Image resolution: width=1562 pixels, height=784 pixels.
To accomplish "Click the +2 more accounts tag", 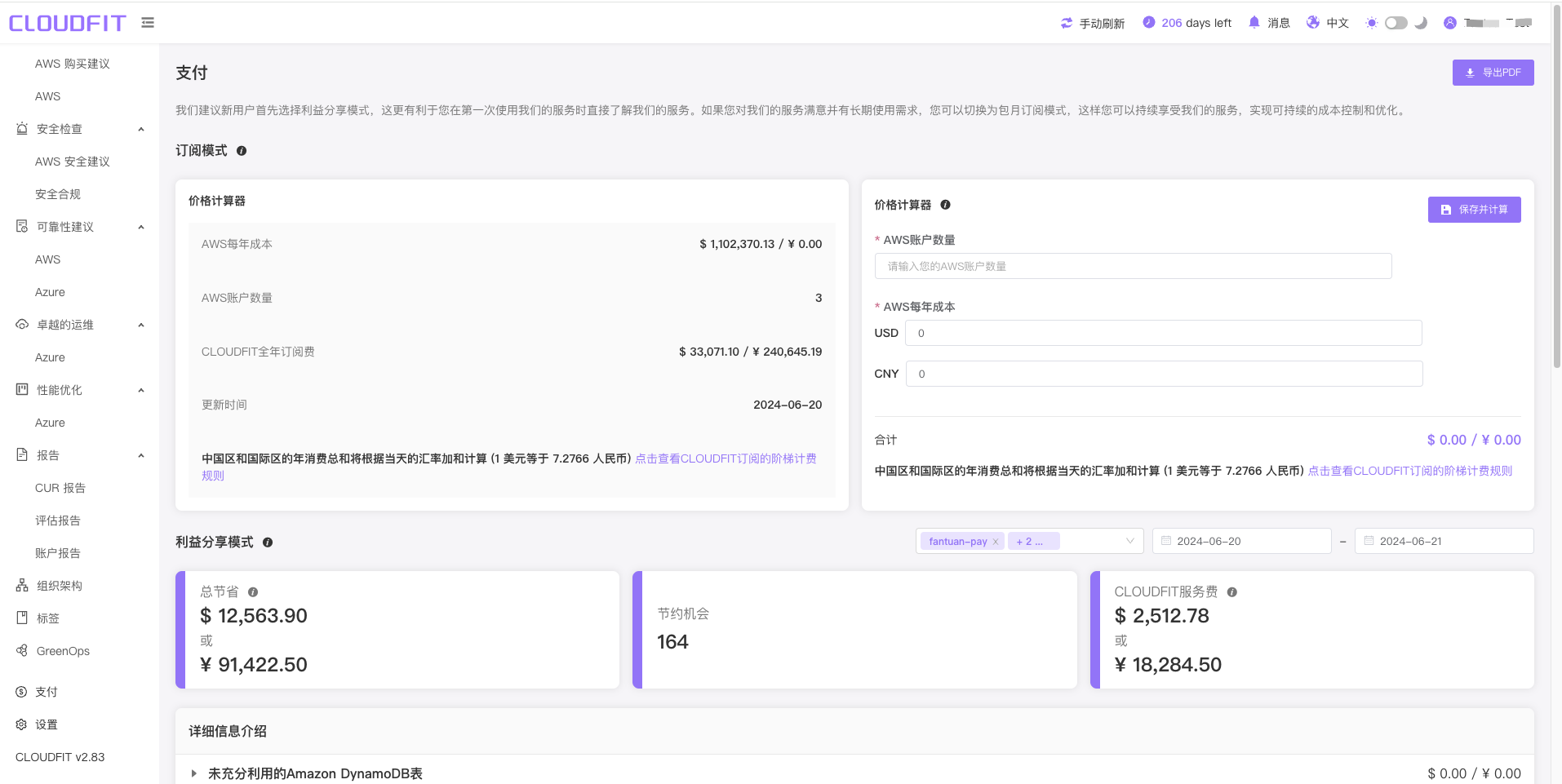I will 1033,541.
